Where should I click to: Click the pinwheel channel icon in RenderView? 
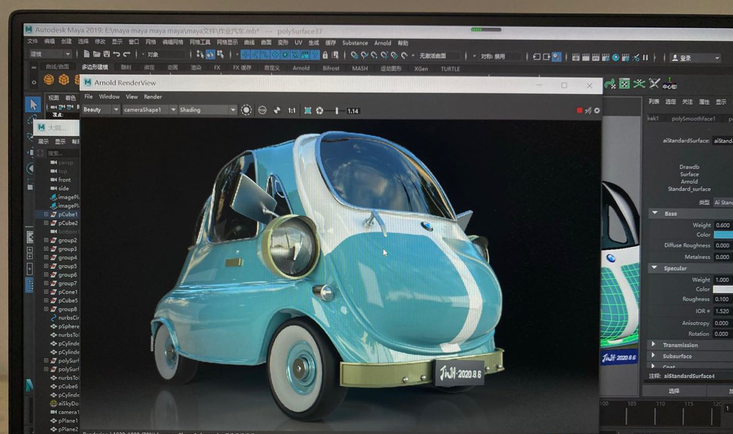(277, 110)
